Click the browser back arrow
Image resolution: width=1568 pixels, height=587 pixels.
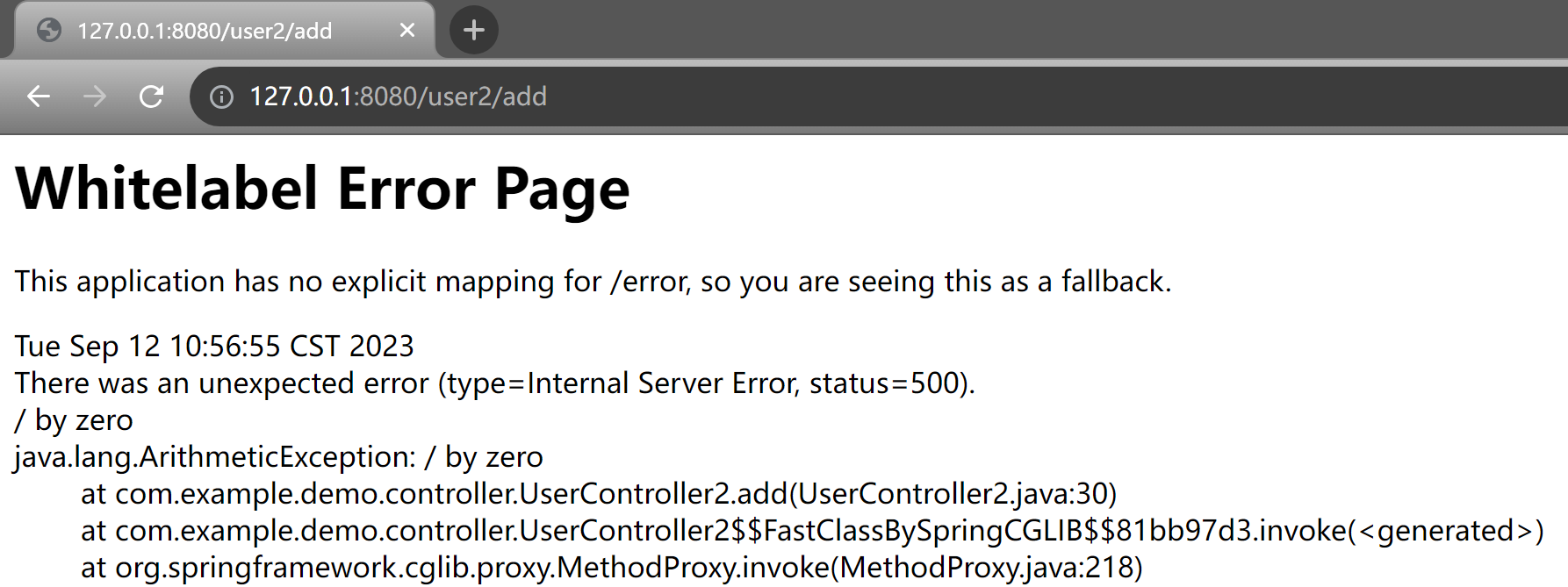(x=39, y=97)
